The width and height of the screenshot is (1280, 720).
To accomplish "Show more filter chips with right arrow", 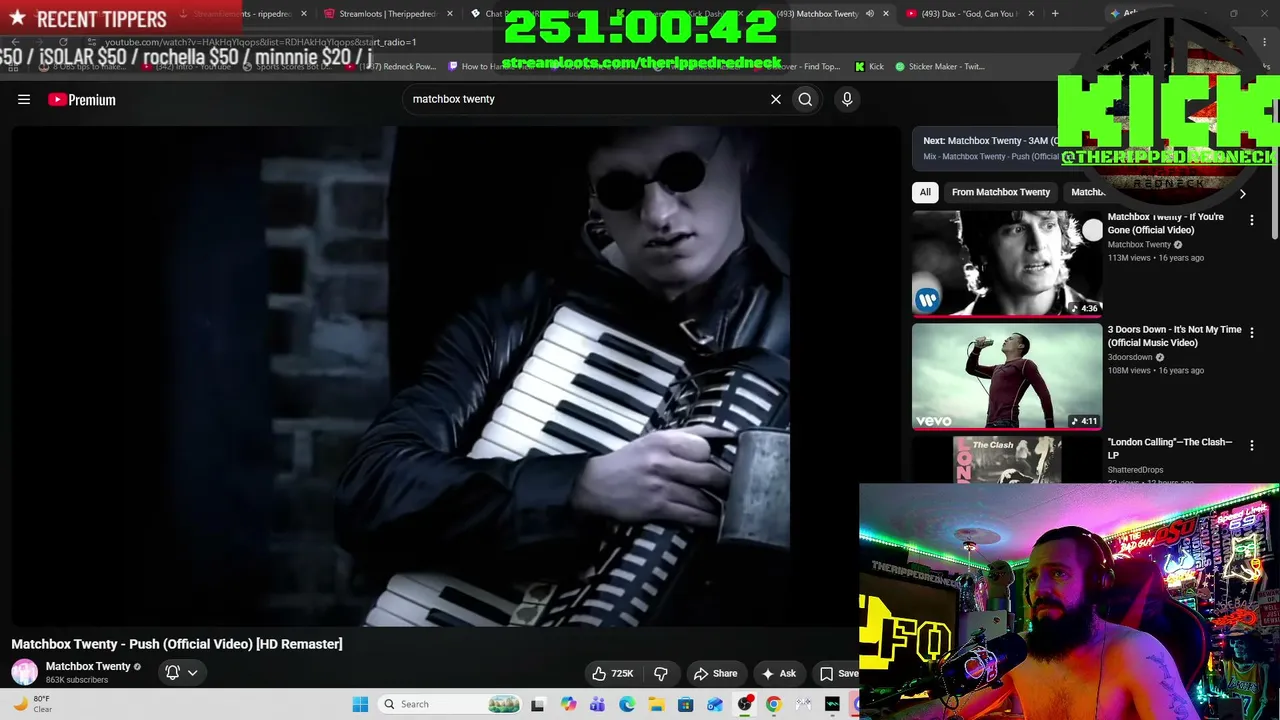I will (1242, 193).
